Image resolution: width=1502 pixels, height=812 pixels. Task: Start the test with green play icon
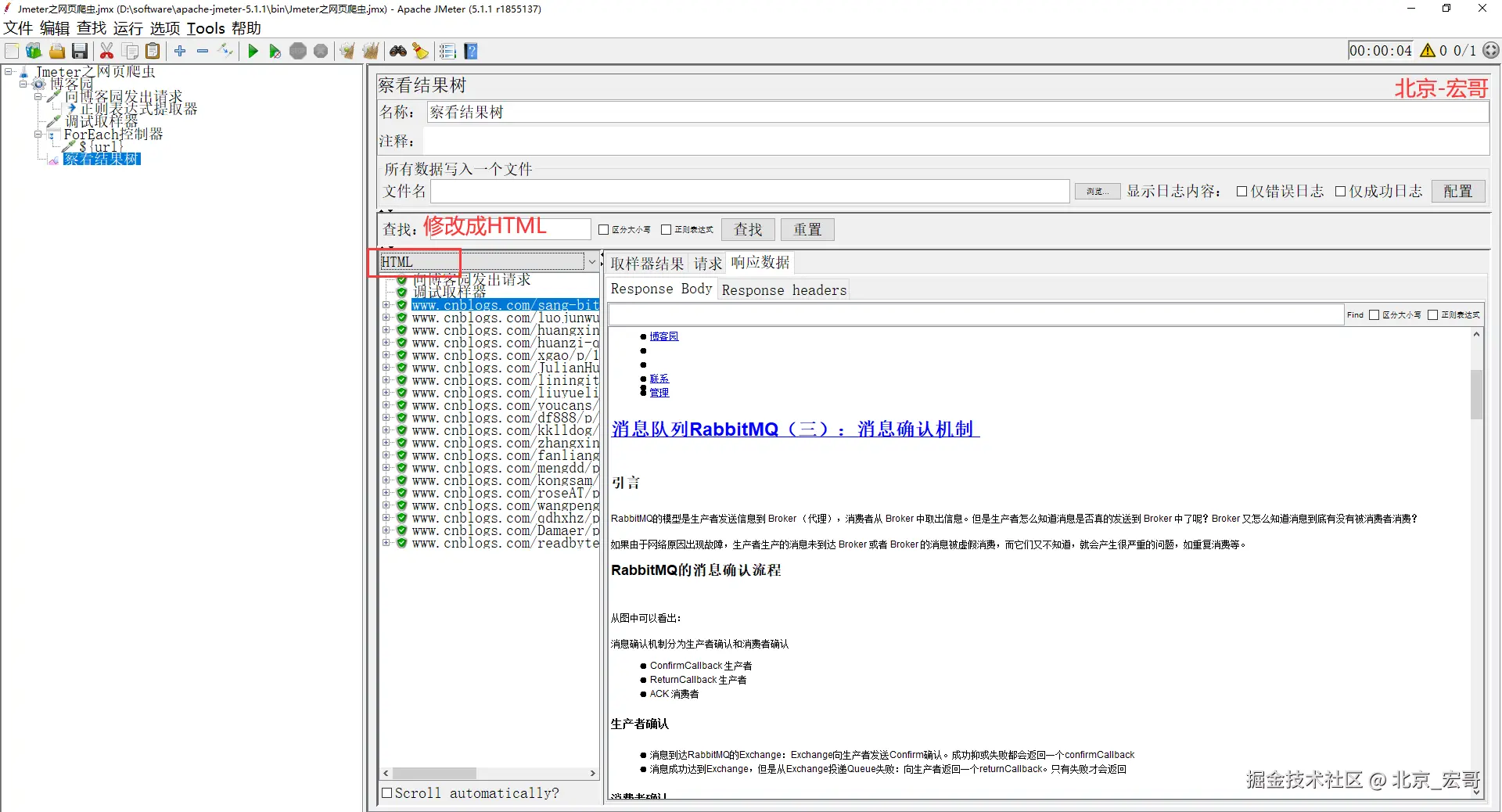coord(253,51)
